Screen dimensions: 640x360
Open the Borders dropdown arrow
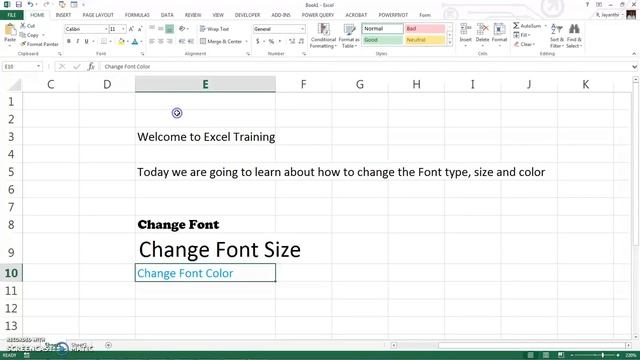pos(111,42)
